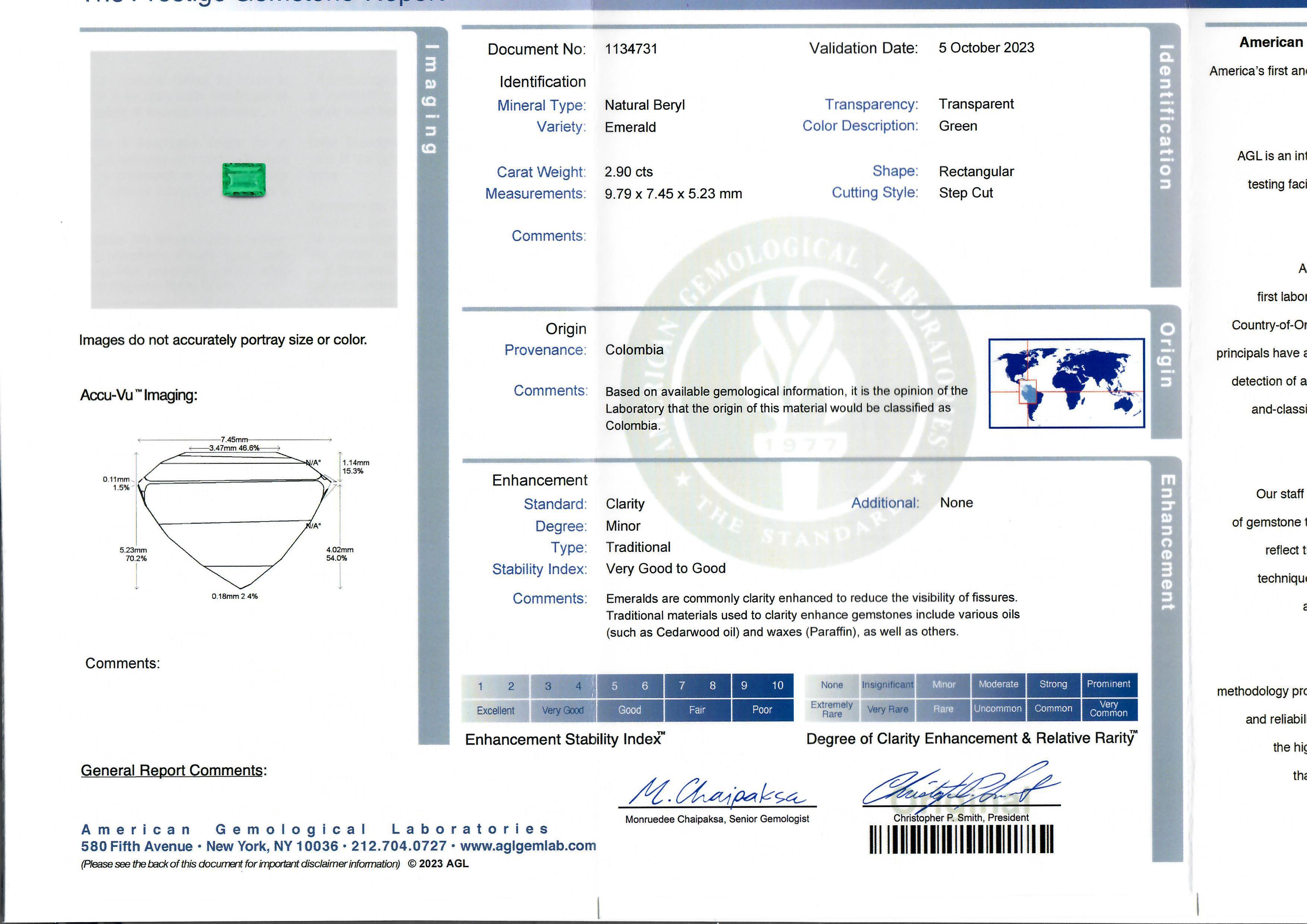Screen dimensions: 1307x924
Task: Click phone number 212.704.0727
Action: tap(398, 846)
